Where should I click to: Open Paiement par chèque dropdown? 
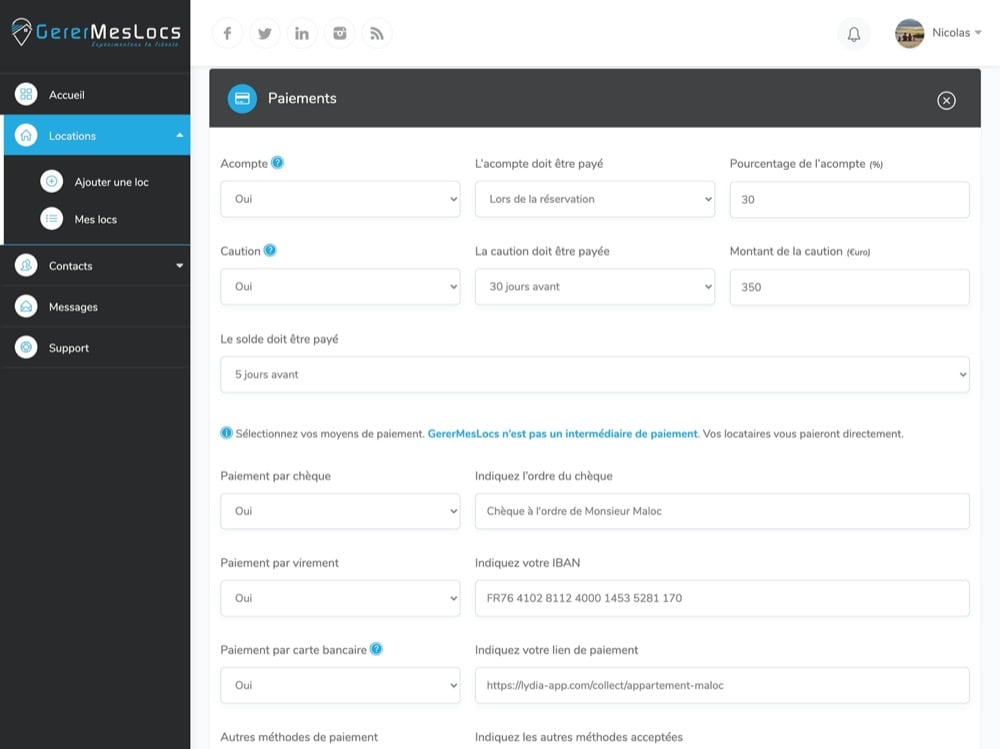(340, 511)
